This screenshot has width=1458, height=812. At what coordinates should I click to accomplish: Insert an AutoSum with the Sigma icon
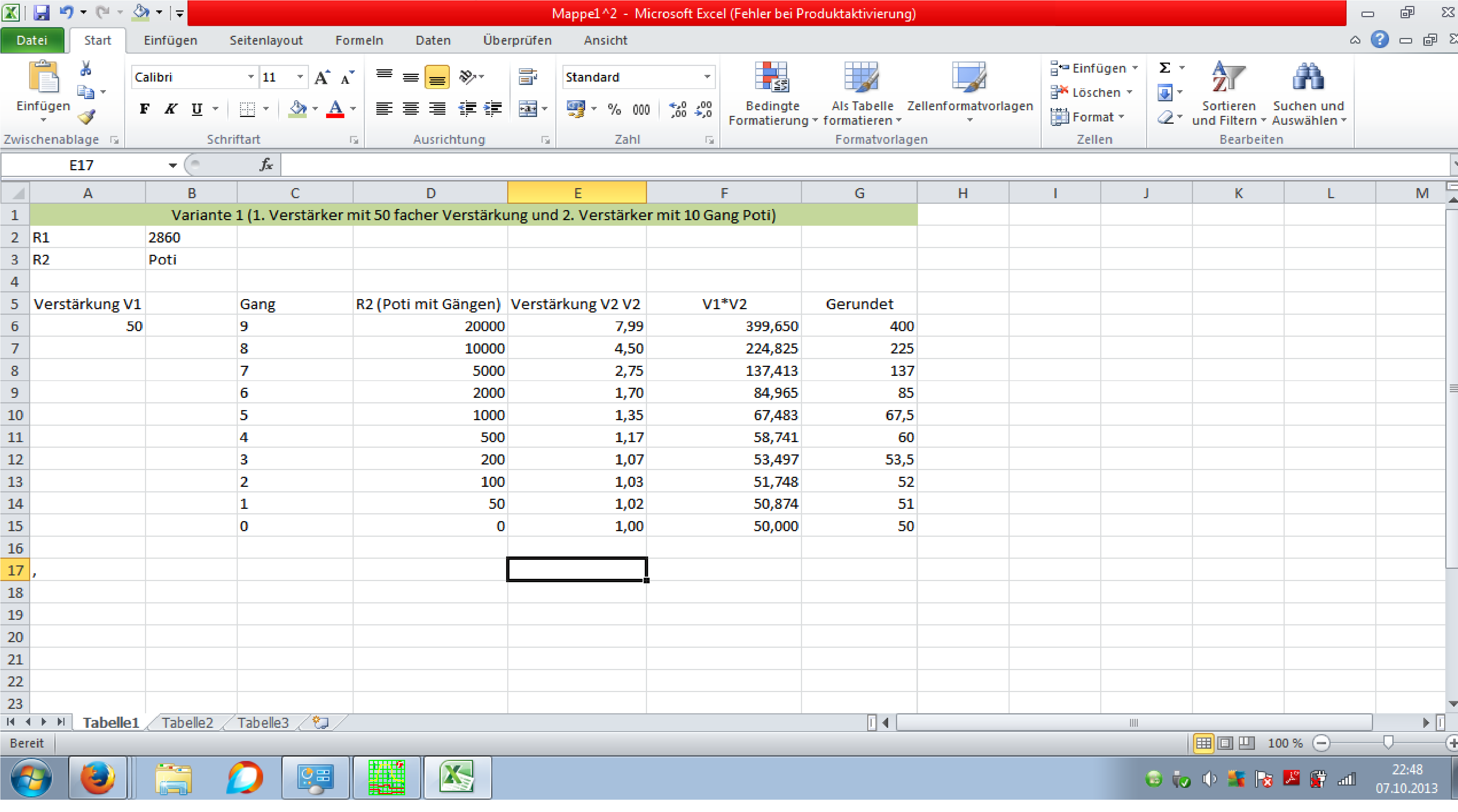coord(1165,68)
